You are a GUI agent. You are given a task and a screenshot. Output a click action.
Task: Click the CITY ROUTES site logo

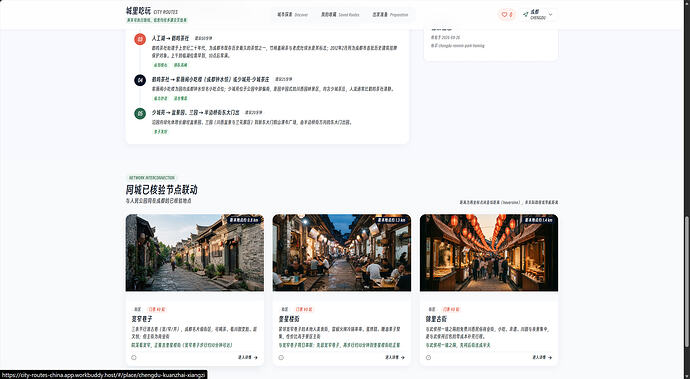(152, 11)
